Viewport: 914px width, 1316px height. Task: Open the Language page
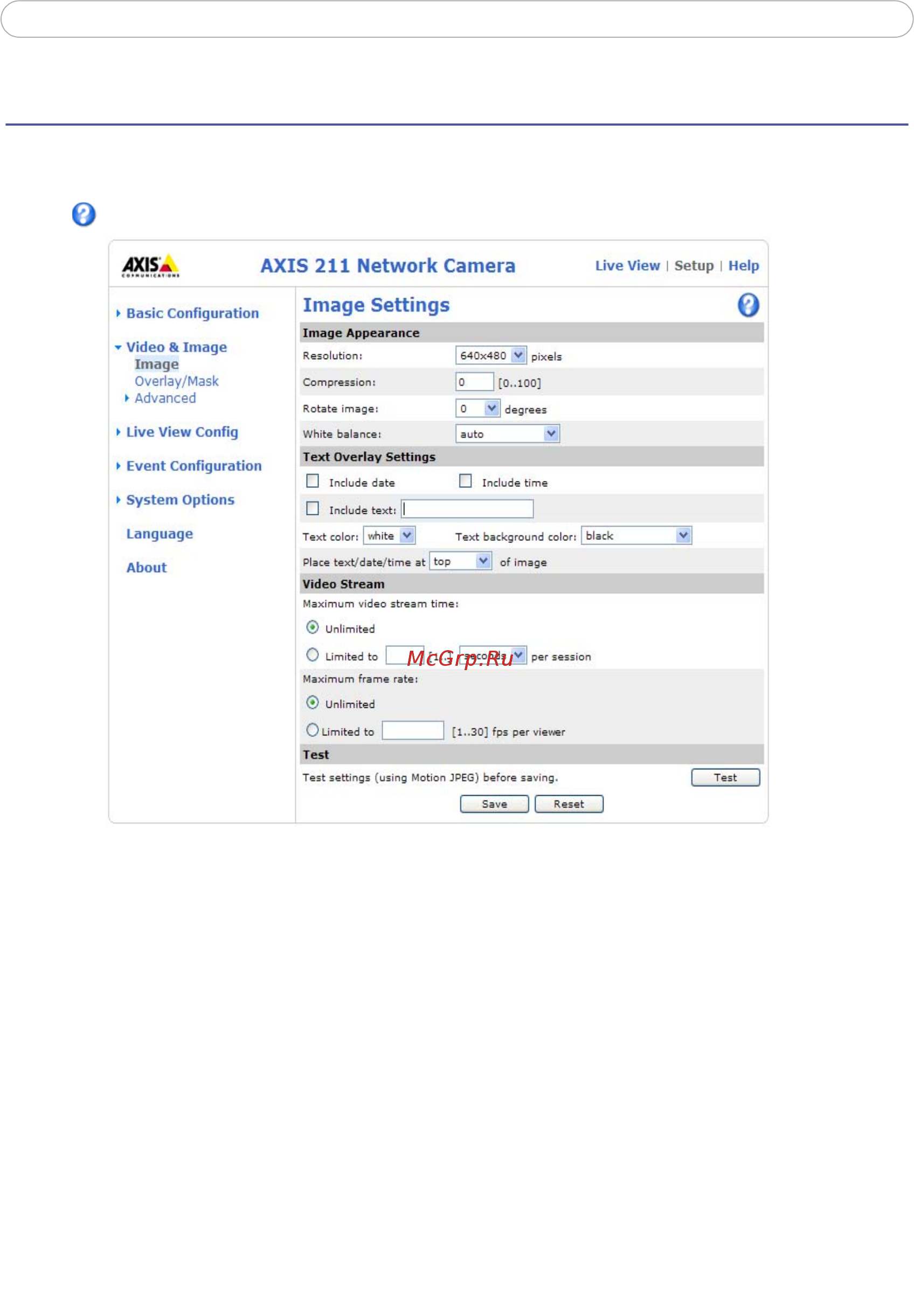159,533
